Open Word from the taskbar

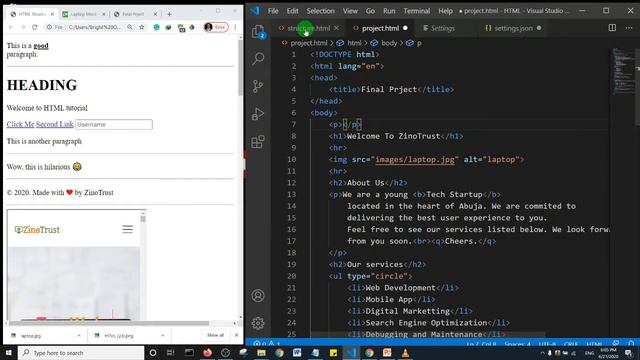[297, 353]
